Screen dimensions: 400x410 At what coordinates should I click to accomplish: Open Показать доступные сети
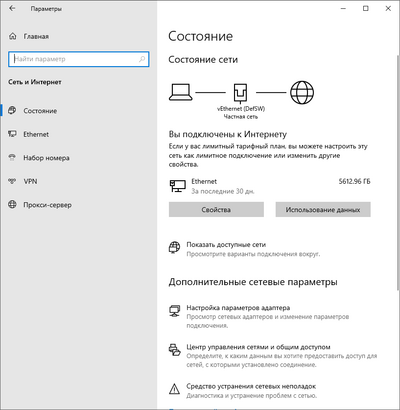(226, 245)
